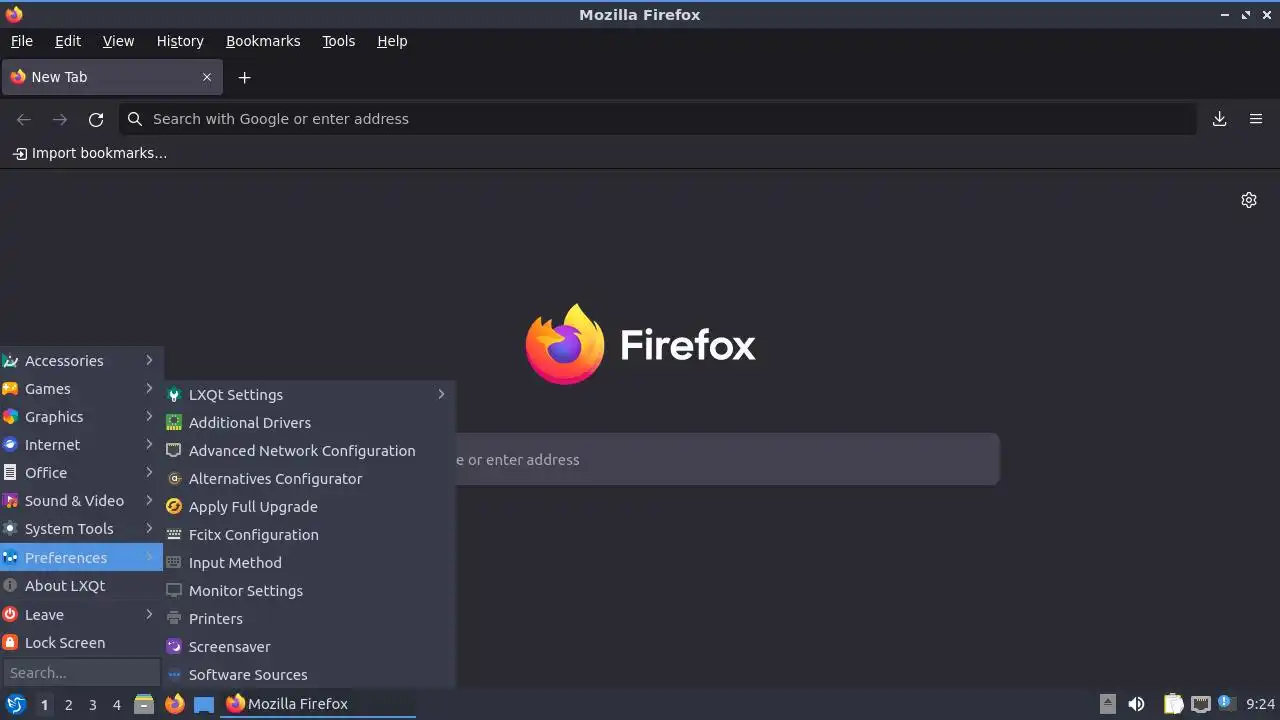1280x720 pixels.
Task: Open the Tools menu
Action: 339,41
